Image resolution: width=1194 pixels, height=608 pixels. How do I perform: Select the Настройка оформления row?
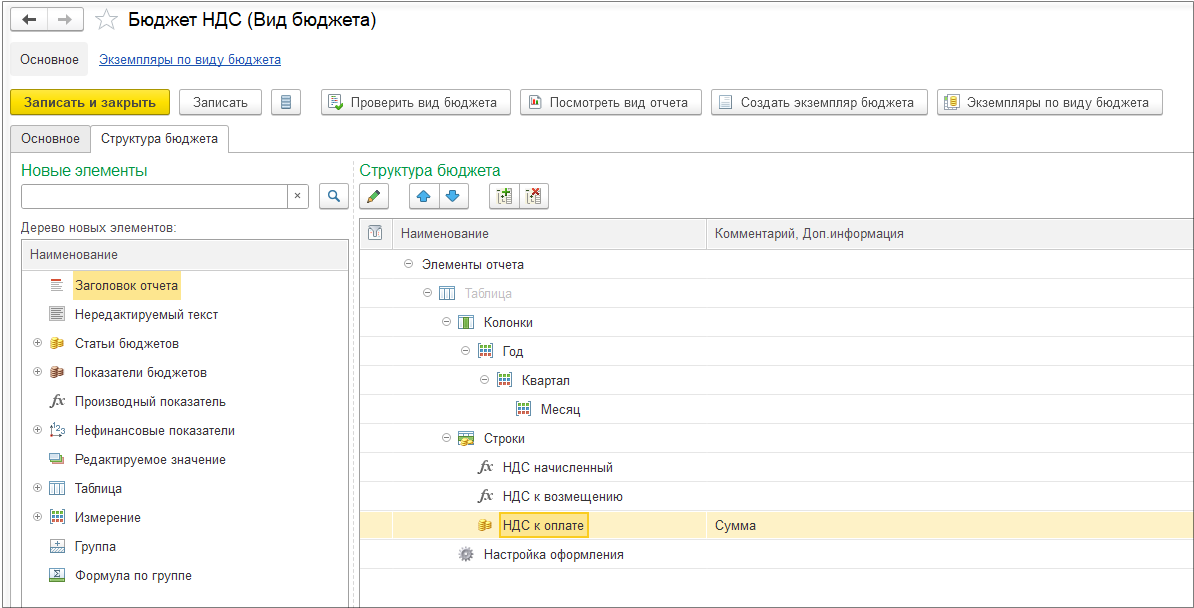[553, 554]
